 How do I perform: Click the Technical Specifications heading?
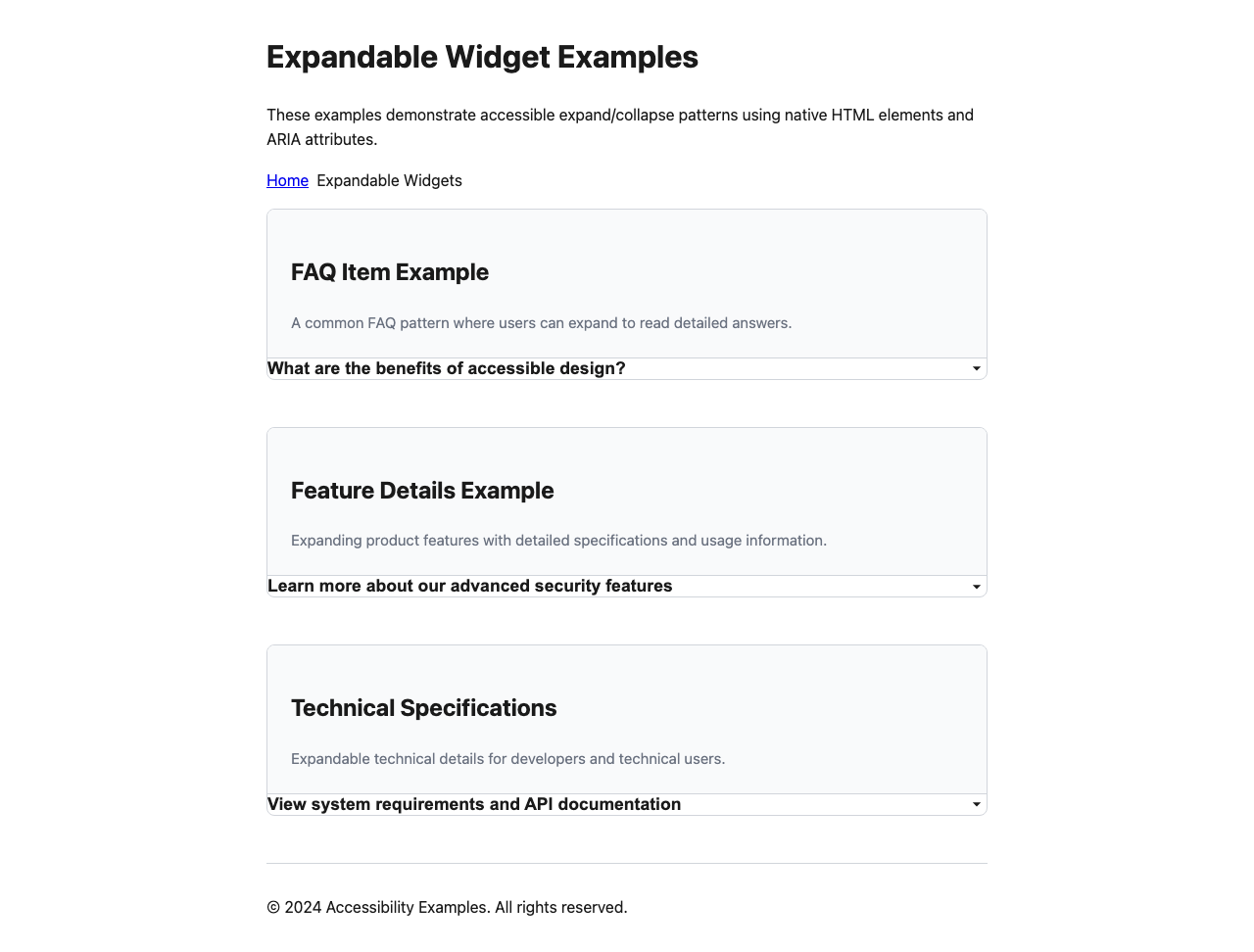click(423, 707)
